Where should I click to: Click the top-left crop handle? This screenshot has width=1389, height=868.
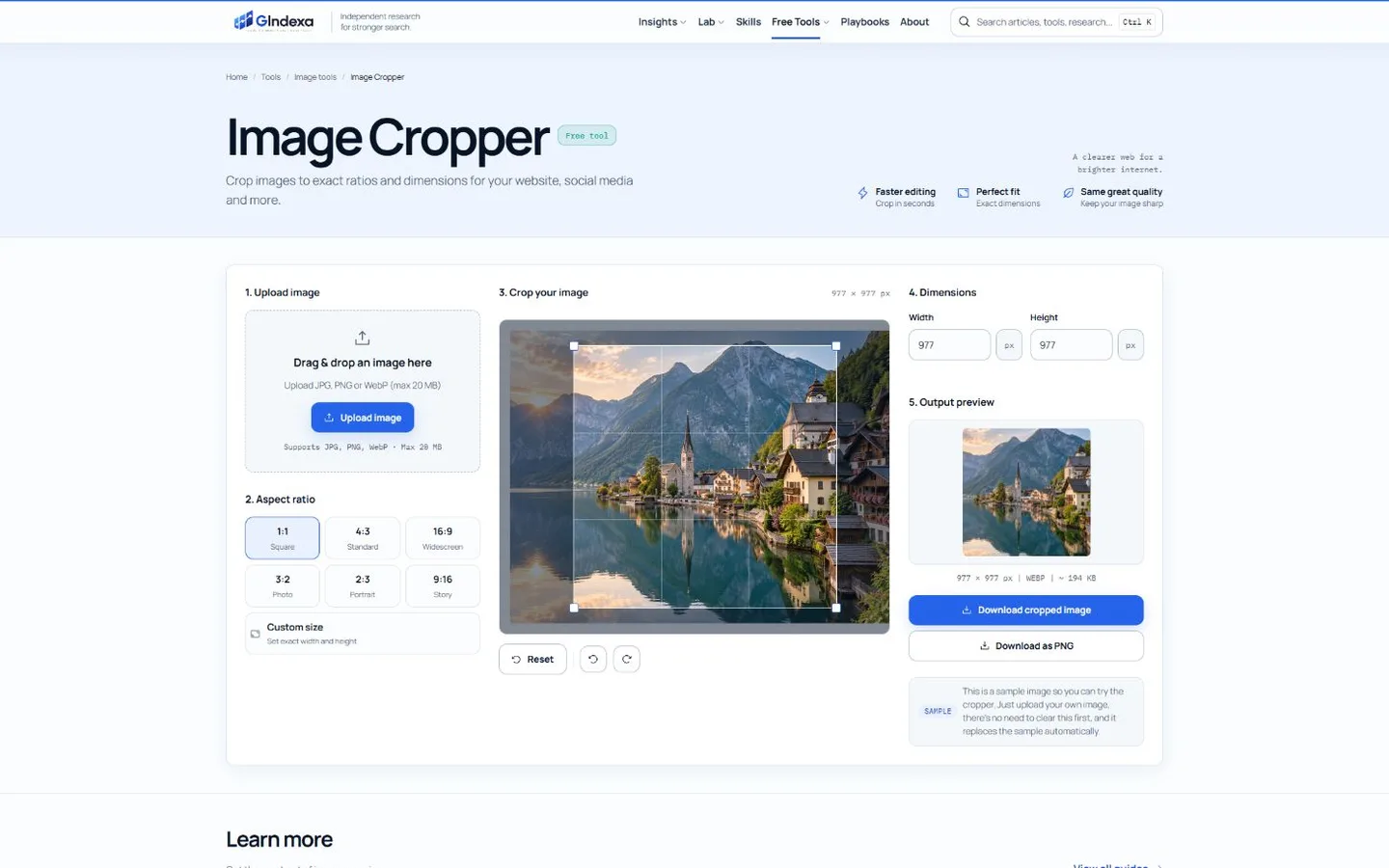tap(574, 345)
